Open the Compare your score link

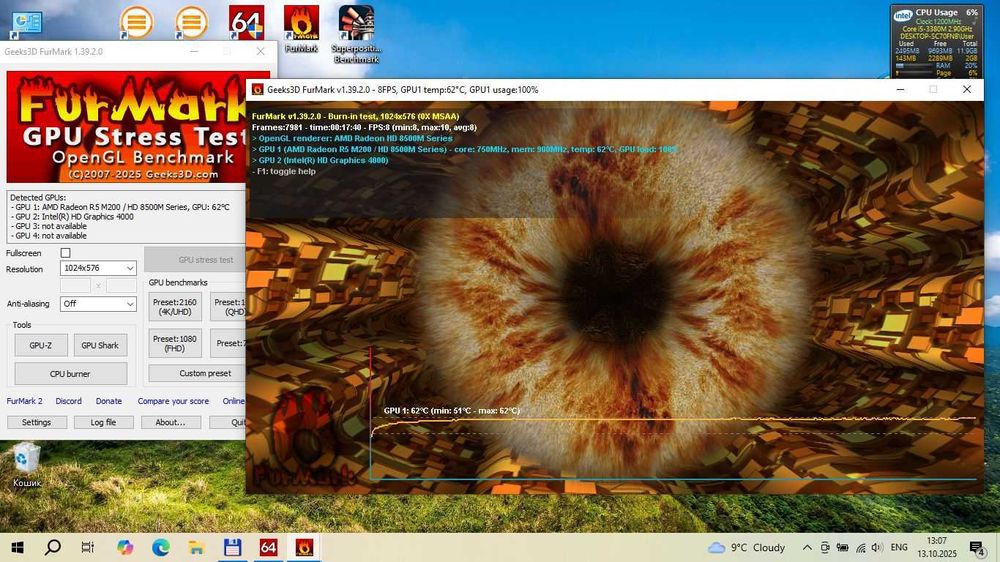(x=173, y=401)
